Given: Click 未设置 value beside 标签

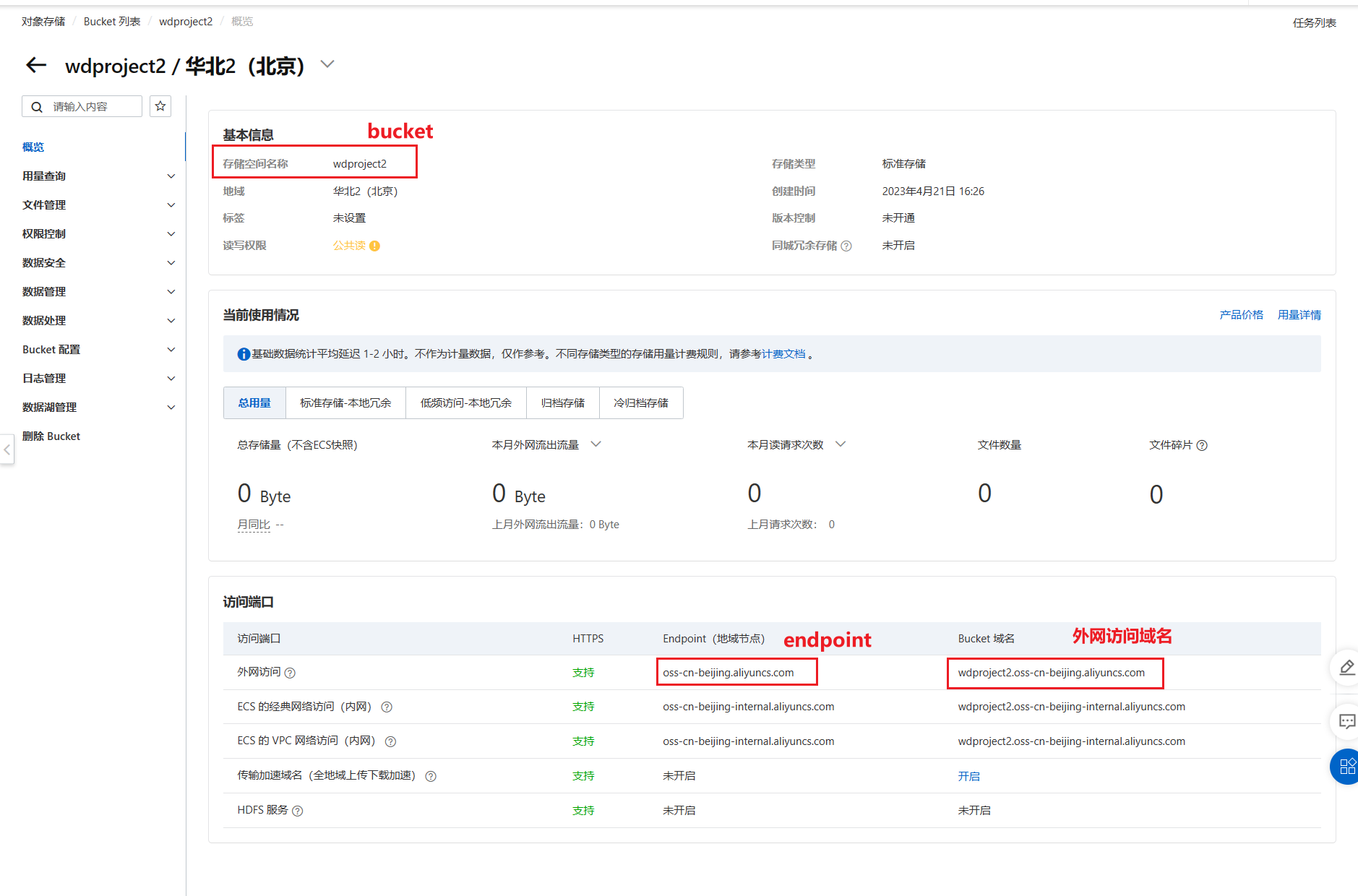Looking at the screenshot, I should click(349, 218).
